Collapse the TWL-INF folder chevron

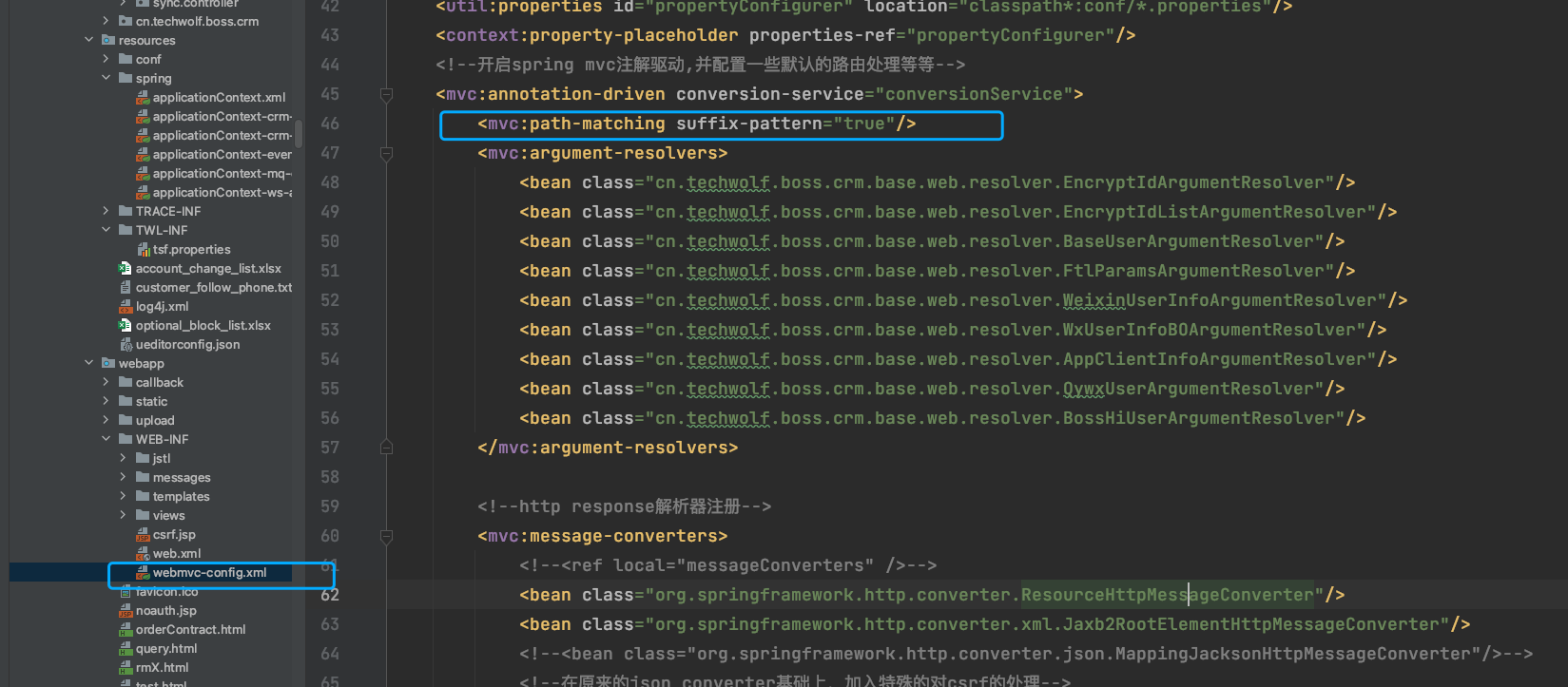point(106,230)
